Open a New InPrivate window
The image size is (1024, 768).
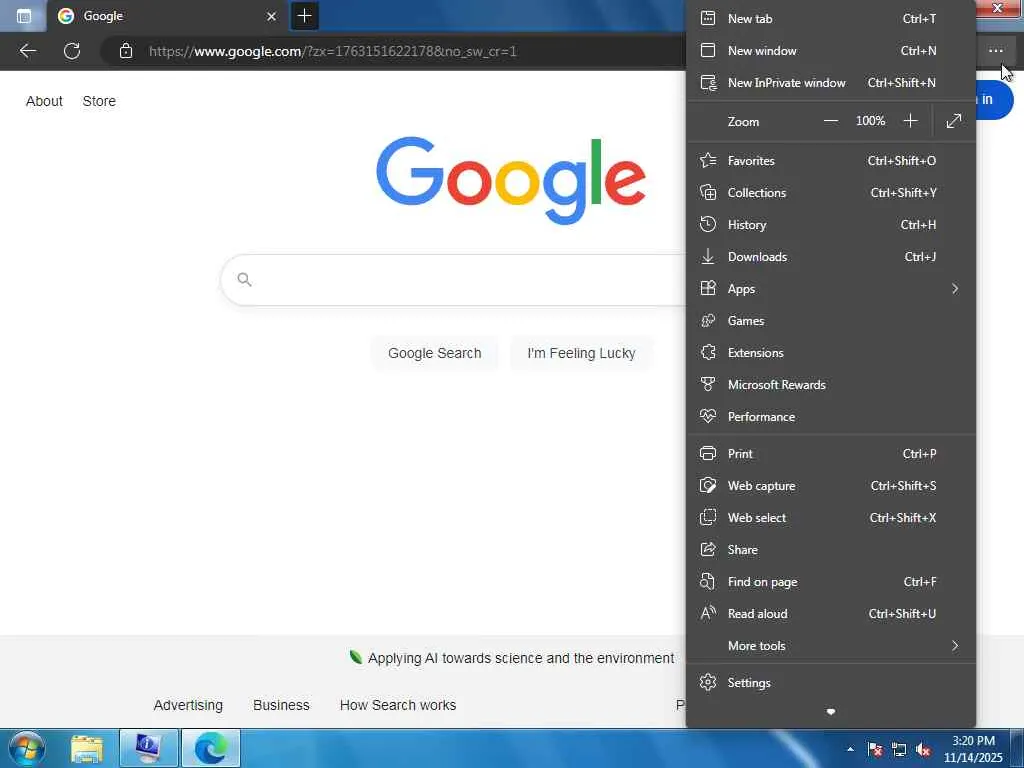(831, 82)
